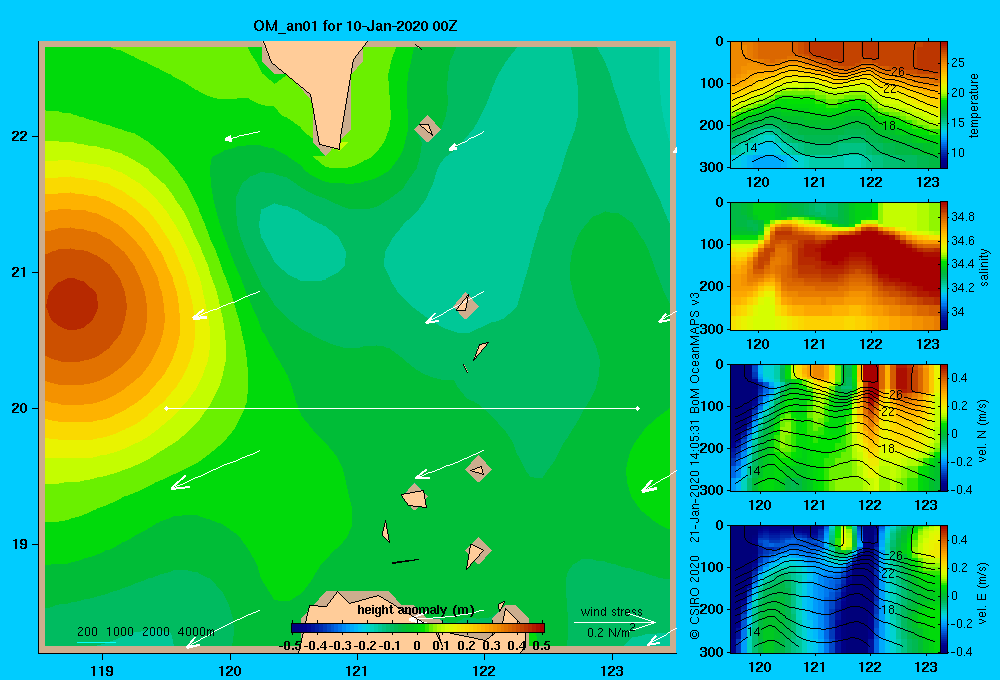Click the vel. N color scale bar

coord(944,427)
